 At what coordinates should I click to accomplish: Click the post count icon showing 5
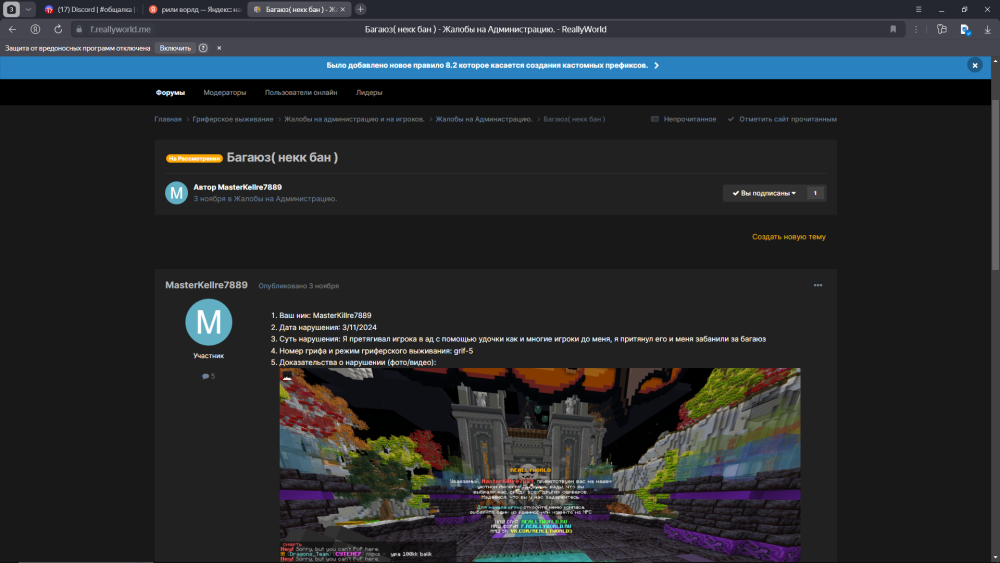(209, 376)
